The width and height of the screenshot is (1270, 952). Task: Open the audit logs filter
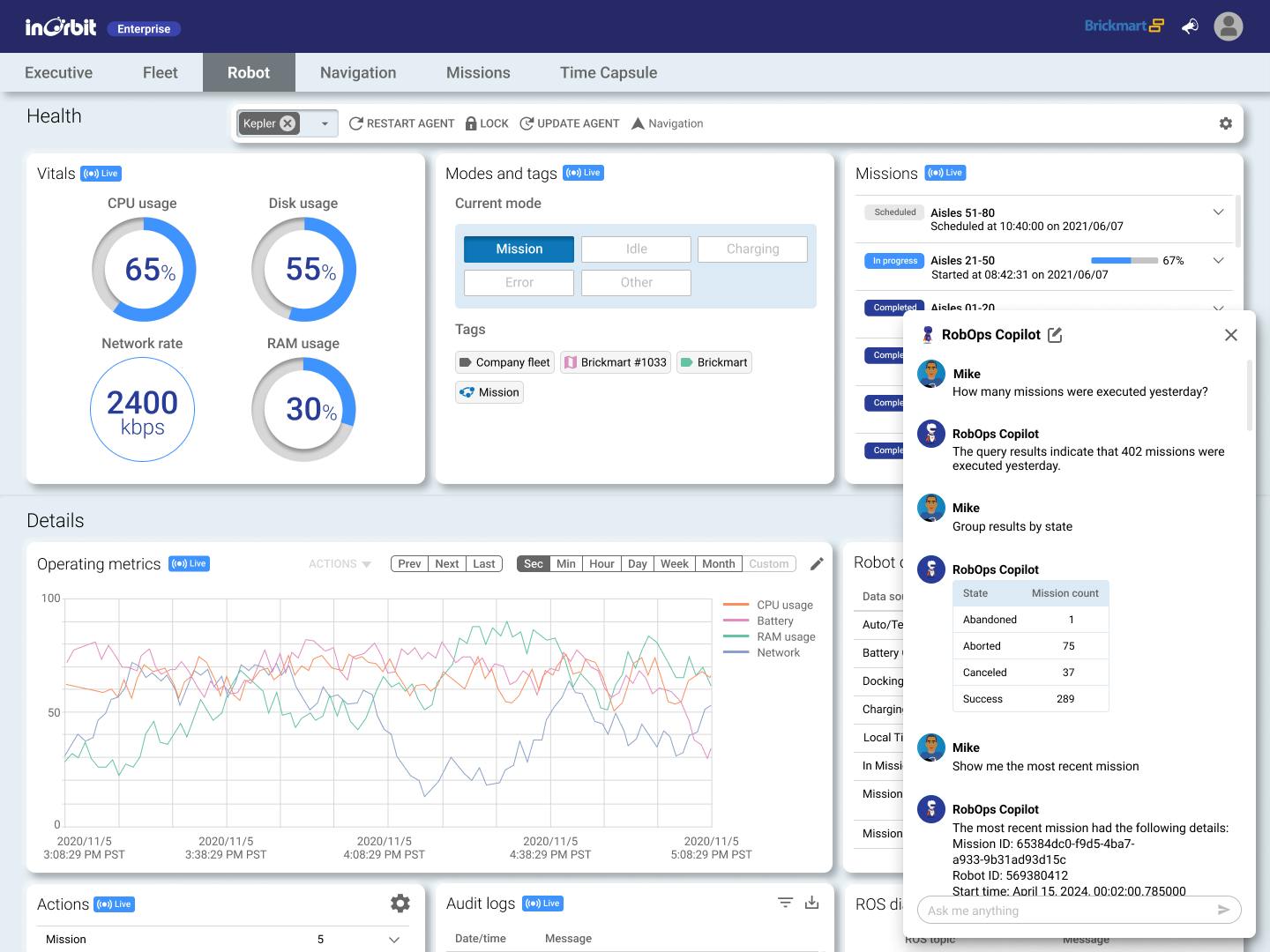[784, 903]
